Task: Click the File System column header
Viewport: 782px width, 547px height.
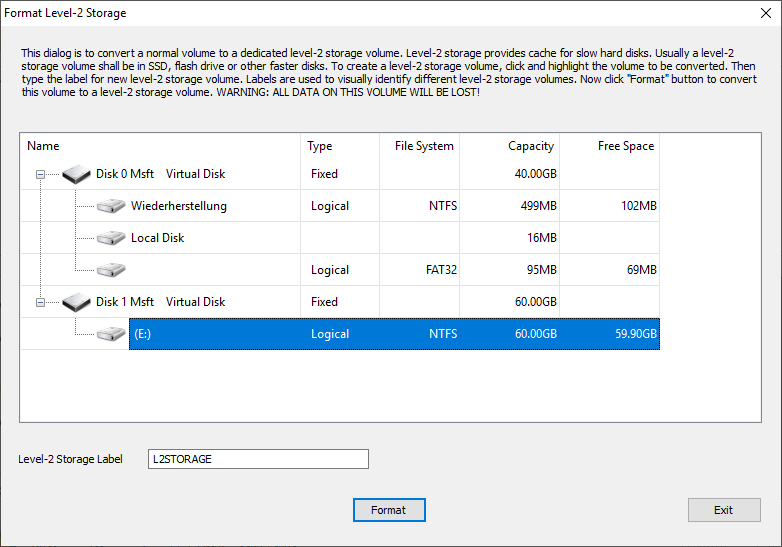Action: (424, 146)
